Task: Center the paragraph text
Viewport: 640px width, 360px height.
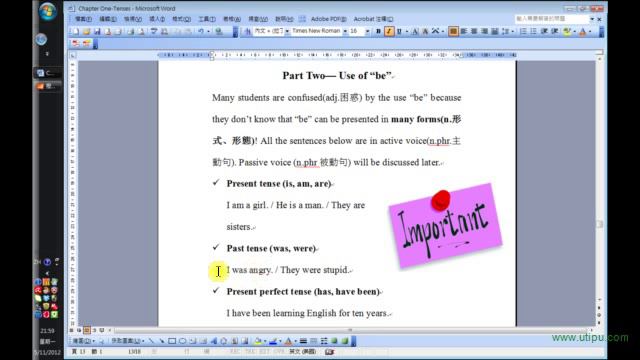Action: pos(474,31)
